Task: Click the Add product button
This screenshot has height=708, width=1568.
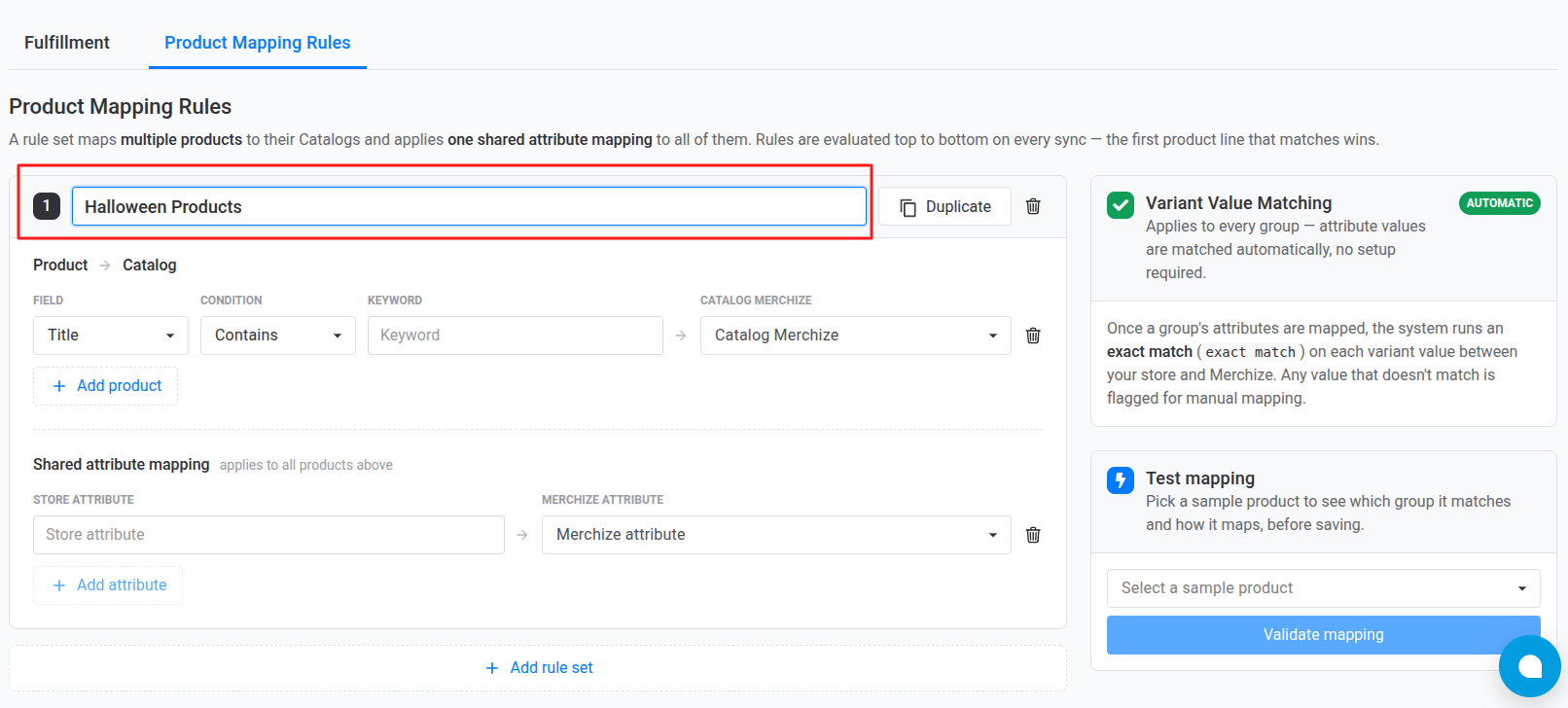Action: tap(106, 386)
